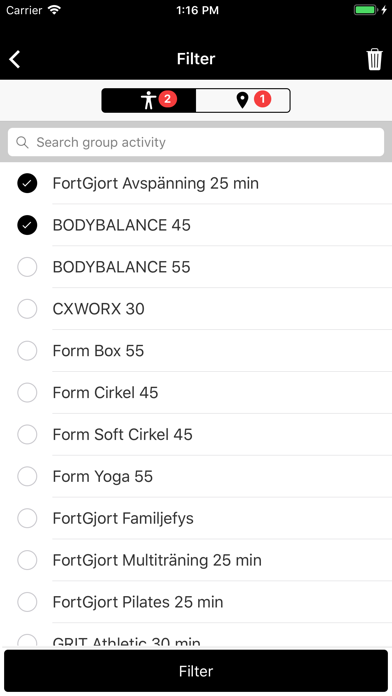Select FortGjort Familjefys row
The height and width of the screenshot is (696, 392).
pos(196,518)
